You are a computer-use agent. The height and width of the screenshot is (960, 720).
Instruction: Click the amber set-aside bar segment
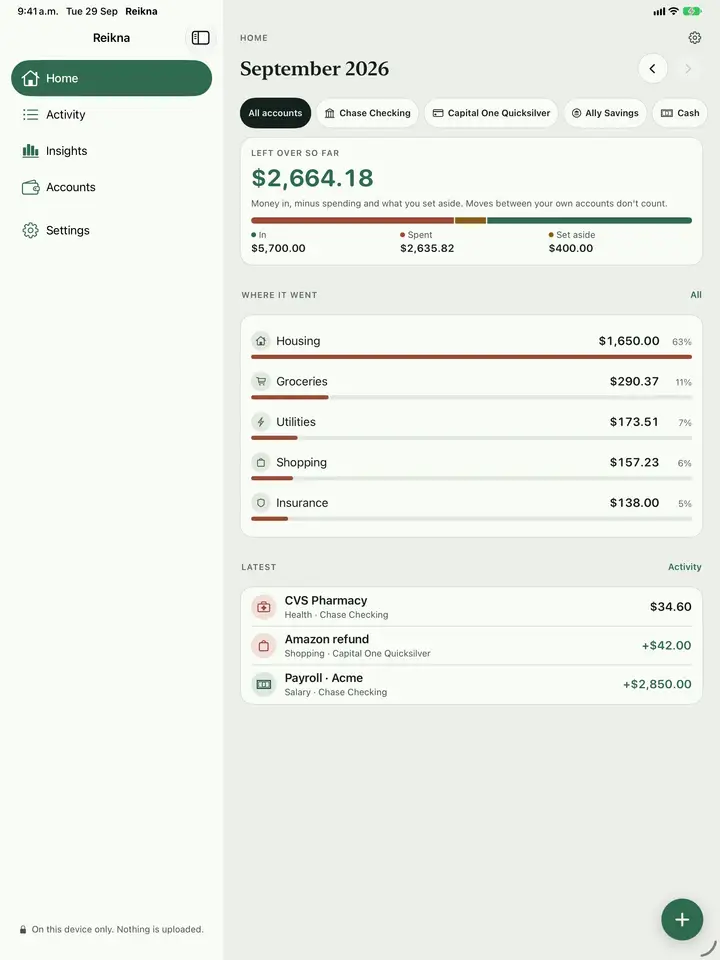(x=470, y=220)
